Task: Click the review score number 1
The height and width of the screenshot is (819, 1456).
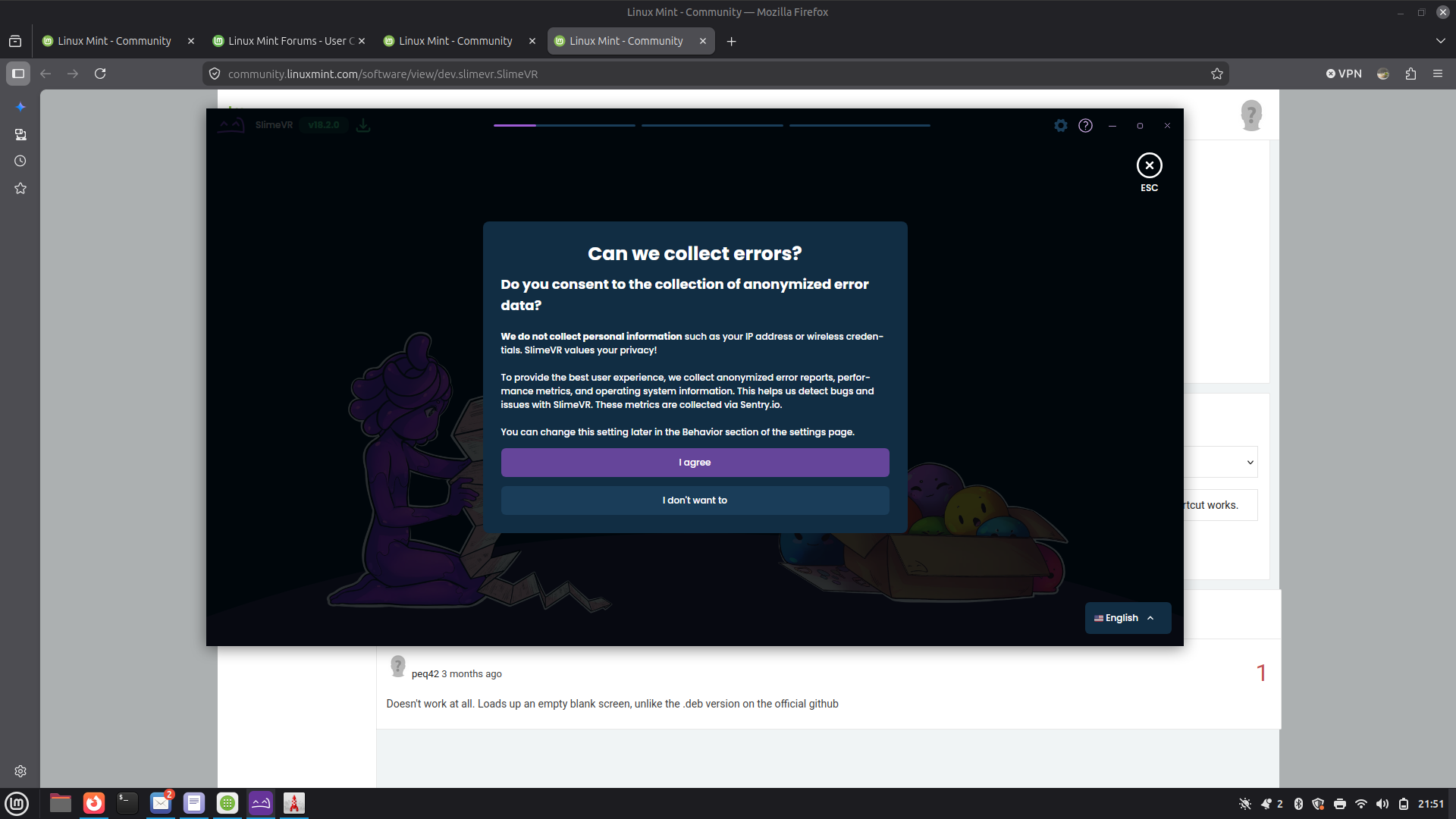Action: (x=1261, y=673)
